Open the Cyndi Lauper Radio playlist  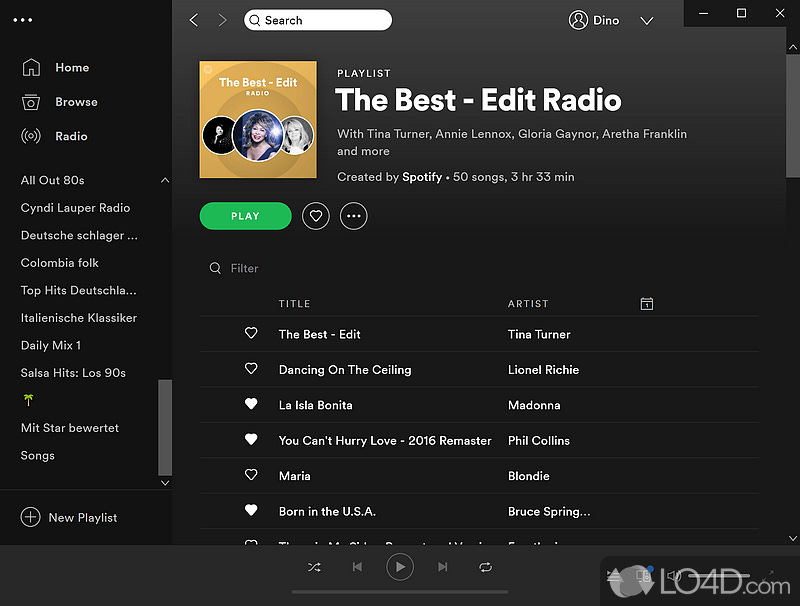75,208
